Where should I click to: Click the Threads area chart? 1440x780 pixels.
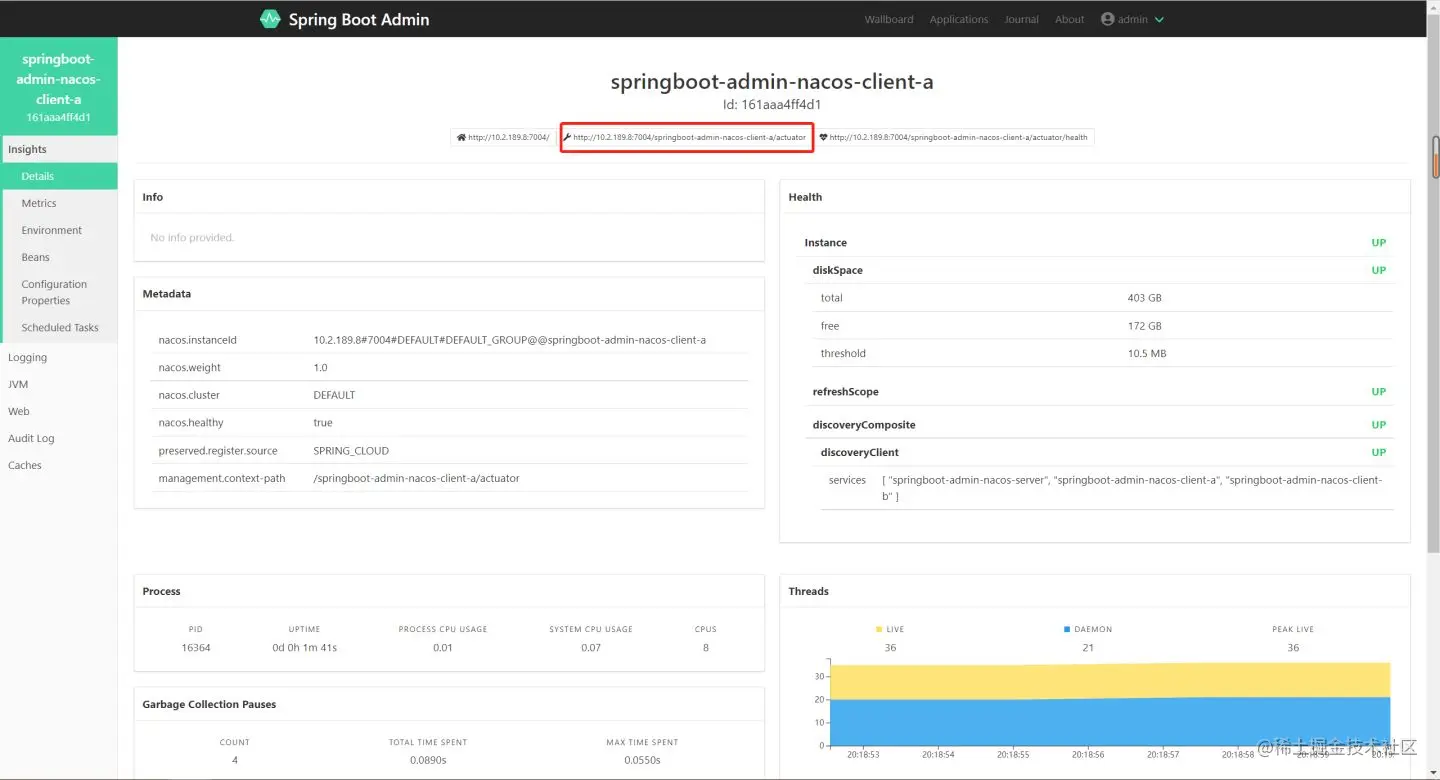pyautogui.click(x=1110, y=703)
